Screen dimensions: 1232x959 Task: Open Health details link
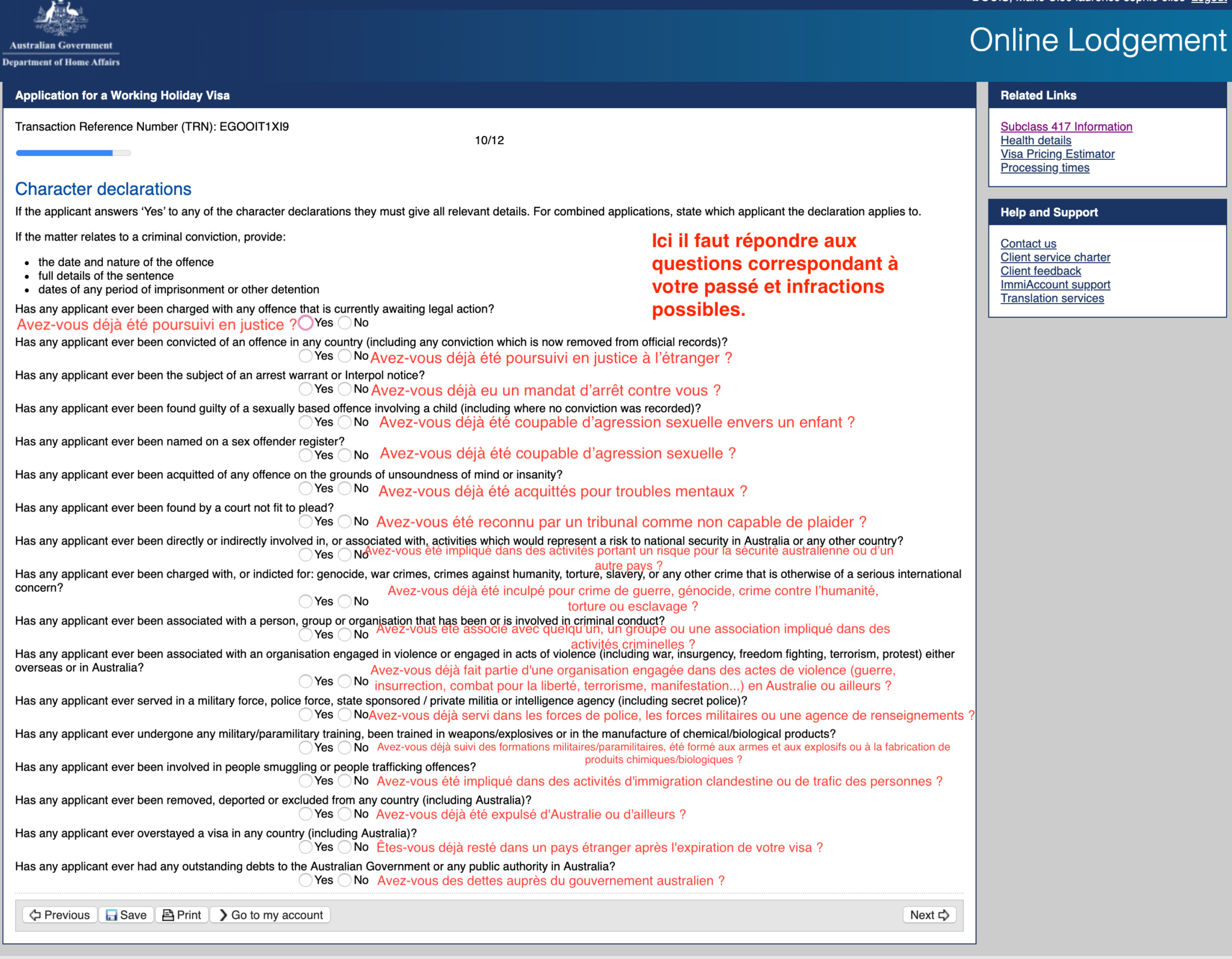1035,140
